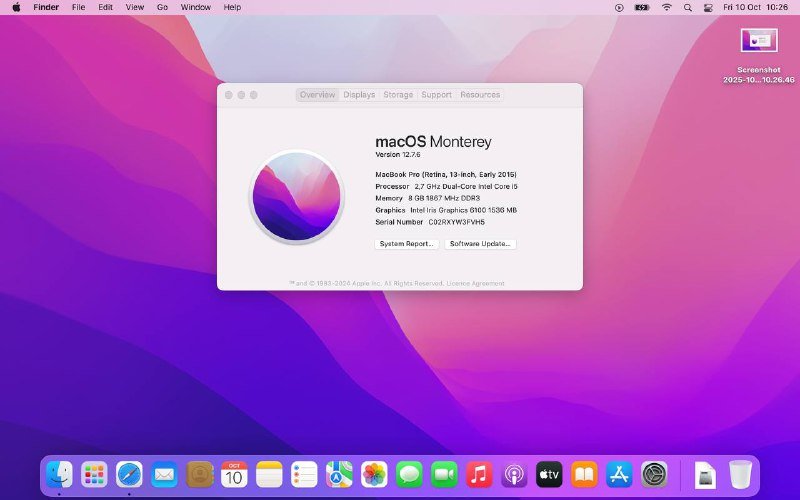Screen dimensions: 800x500
Task: Open the Apple menu
Action: point(16,7)
